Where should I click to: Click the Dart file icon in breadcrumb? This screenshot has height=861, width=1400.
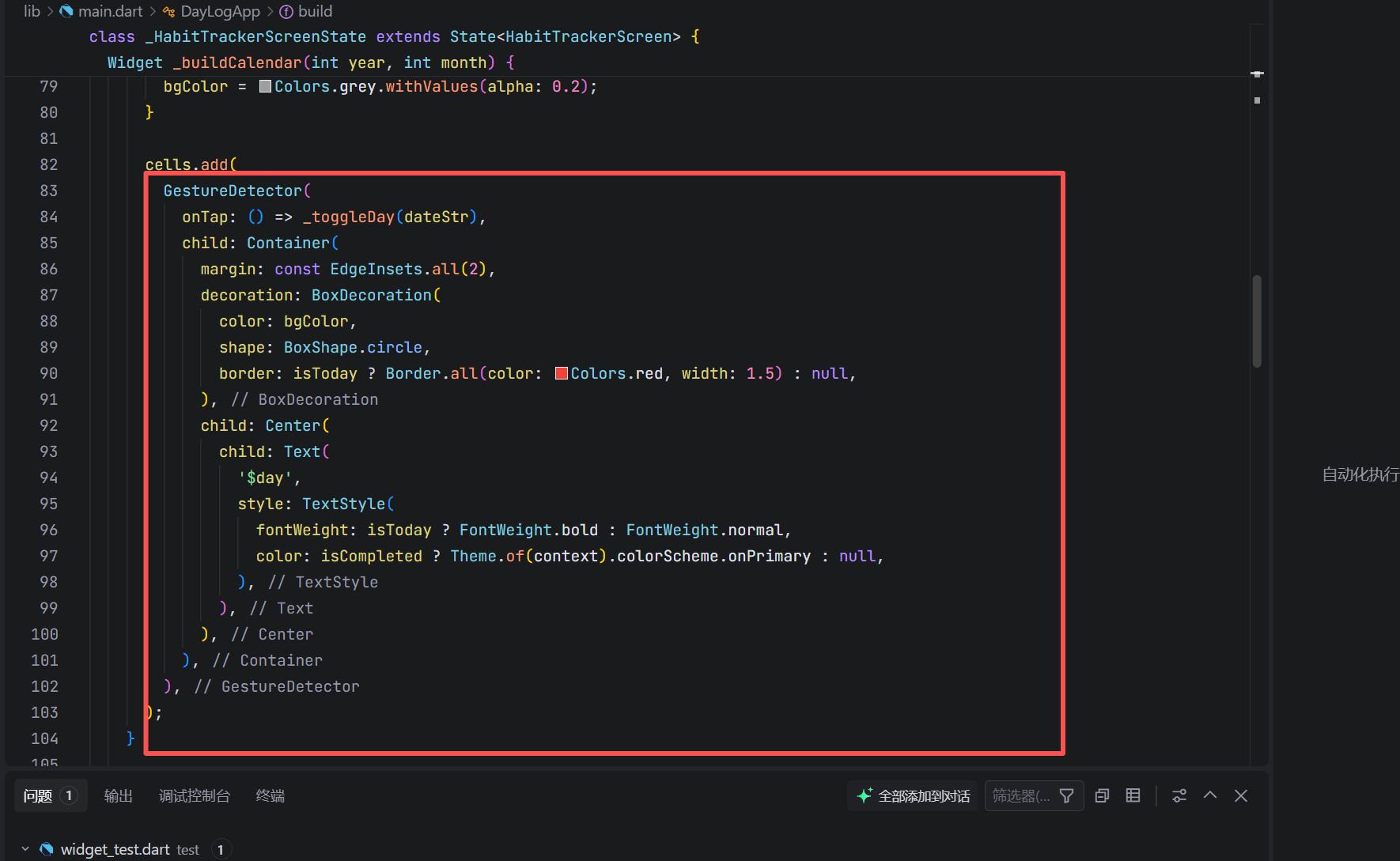[x=67, y=11]
